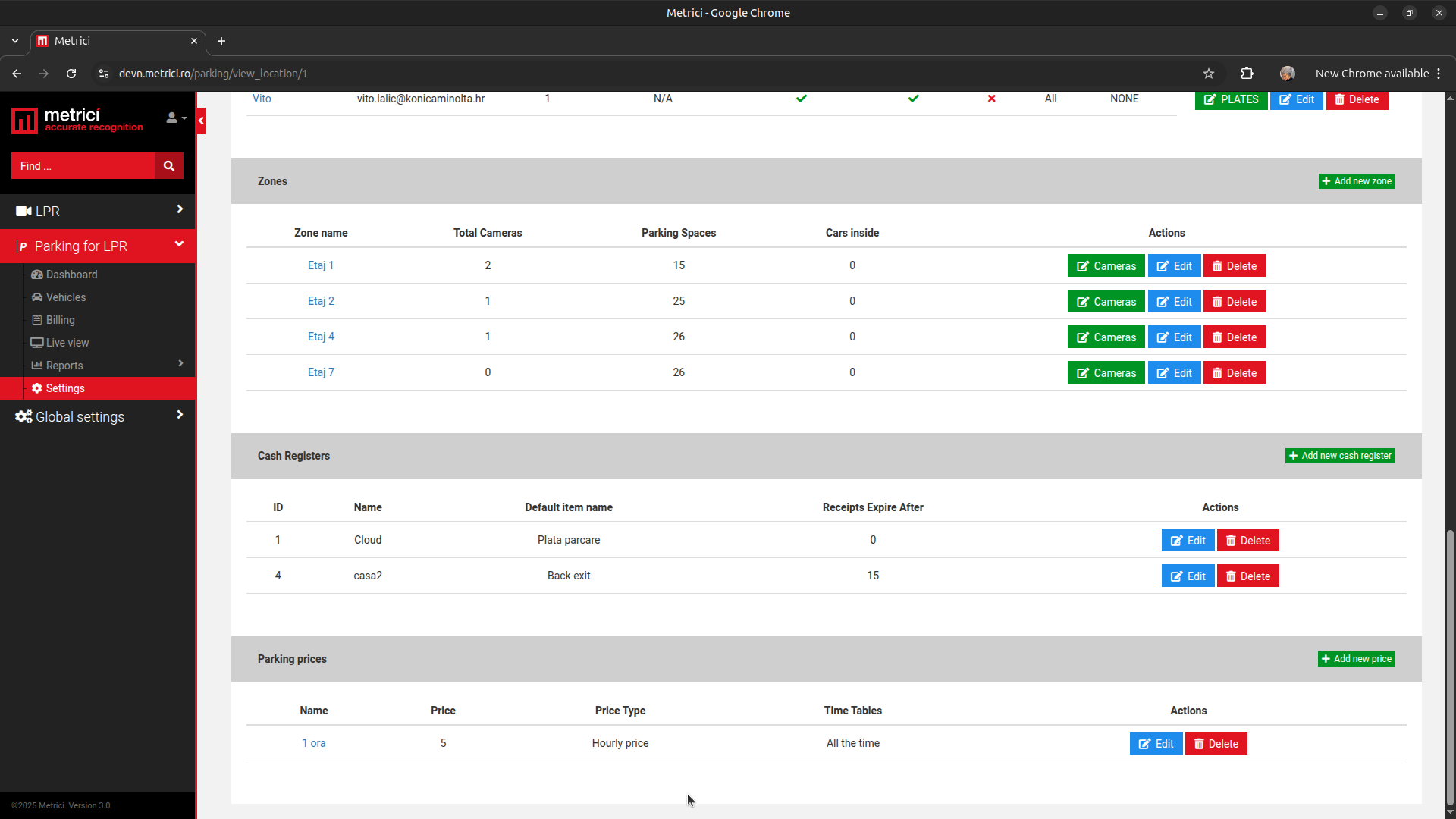The image size is (1456, 819).
Task: Delete the 1 ora parking price
Action: click(1216, 744)
